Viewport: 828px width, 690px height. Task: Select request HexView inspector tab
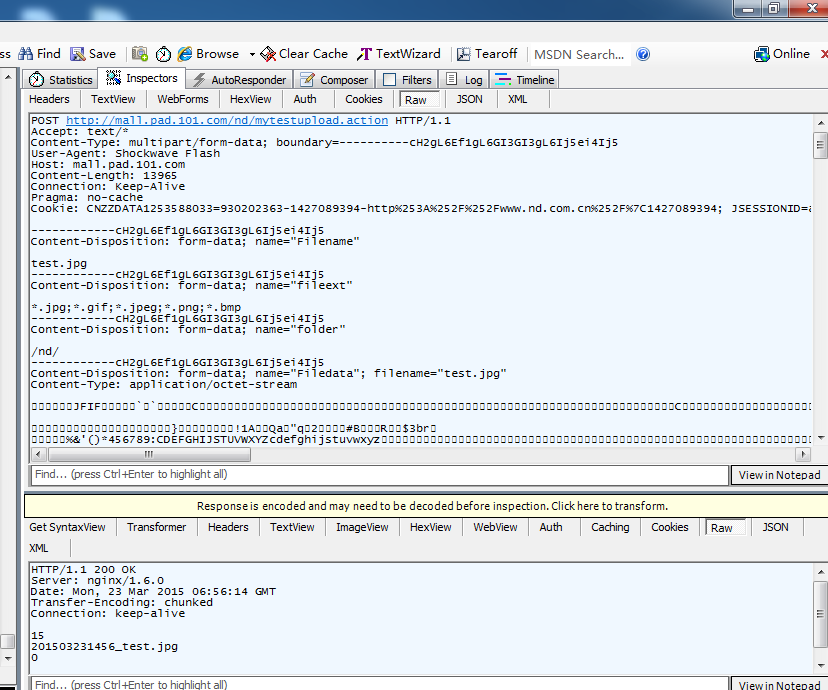click(x=250, y=99)
